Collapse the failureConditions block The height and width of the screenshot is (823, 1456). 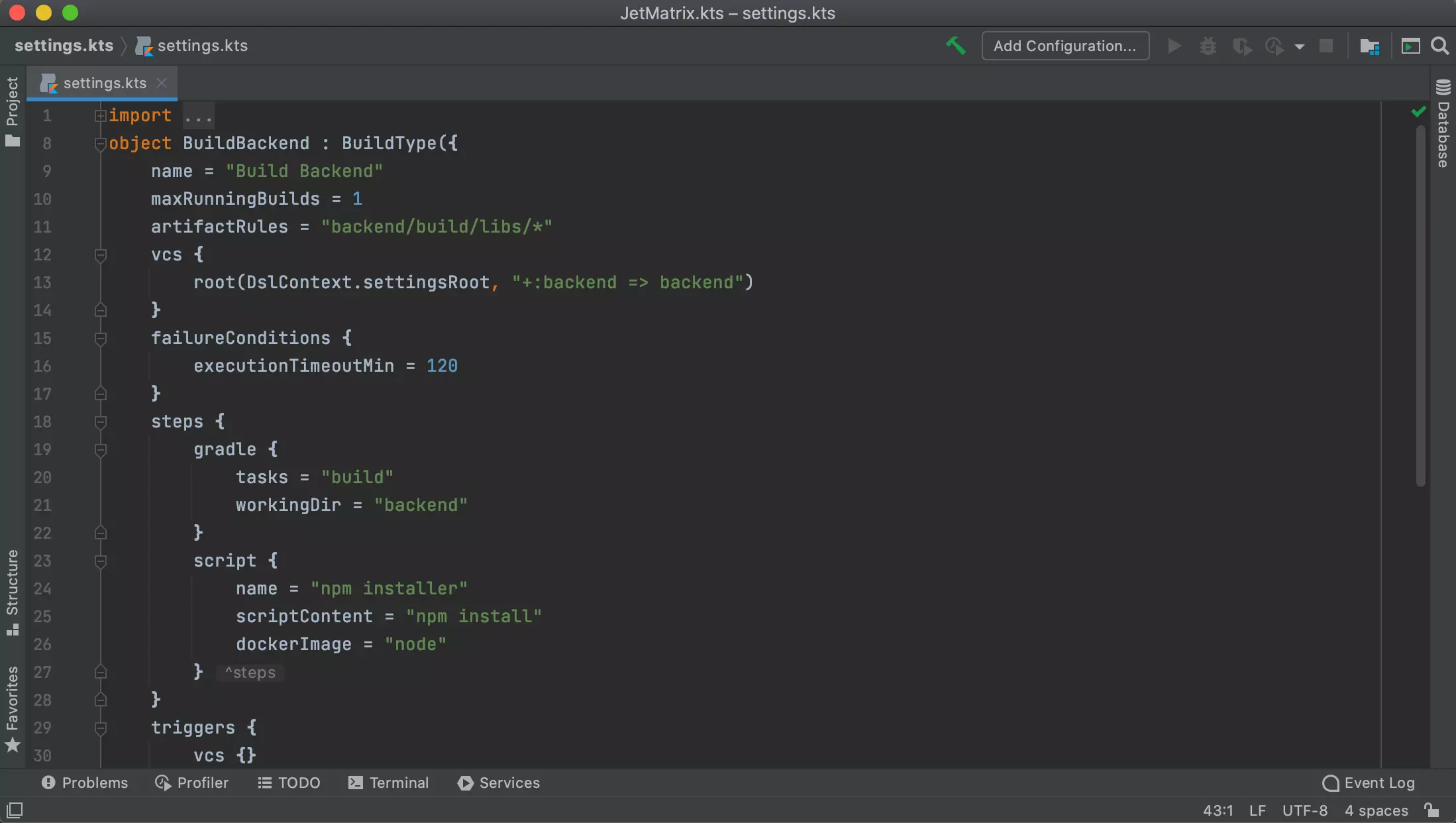tap(101, 339)
